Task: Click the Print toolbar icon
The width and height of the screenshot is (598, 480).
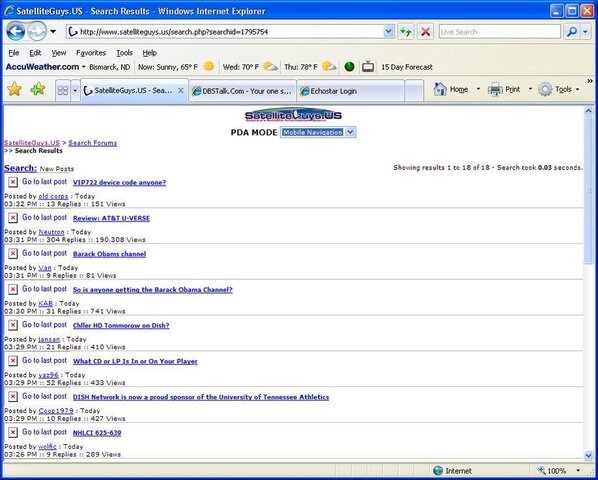Action: point(495,90)
